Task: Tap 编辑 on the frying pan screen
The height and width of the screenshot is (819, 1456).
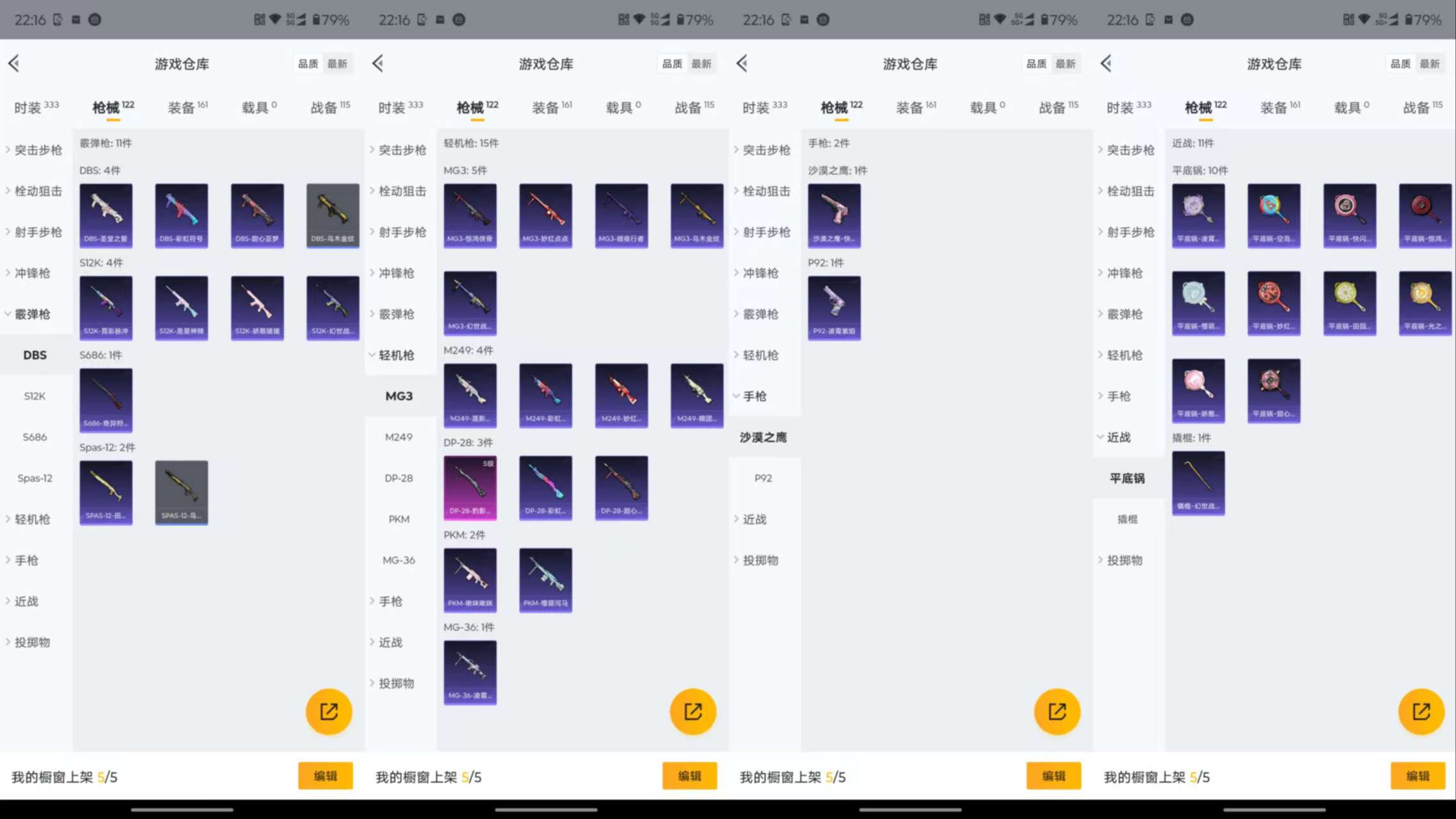Action: pyautogui.click(x=1418, y=775)
